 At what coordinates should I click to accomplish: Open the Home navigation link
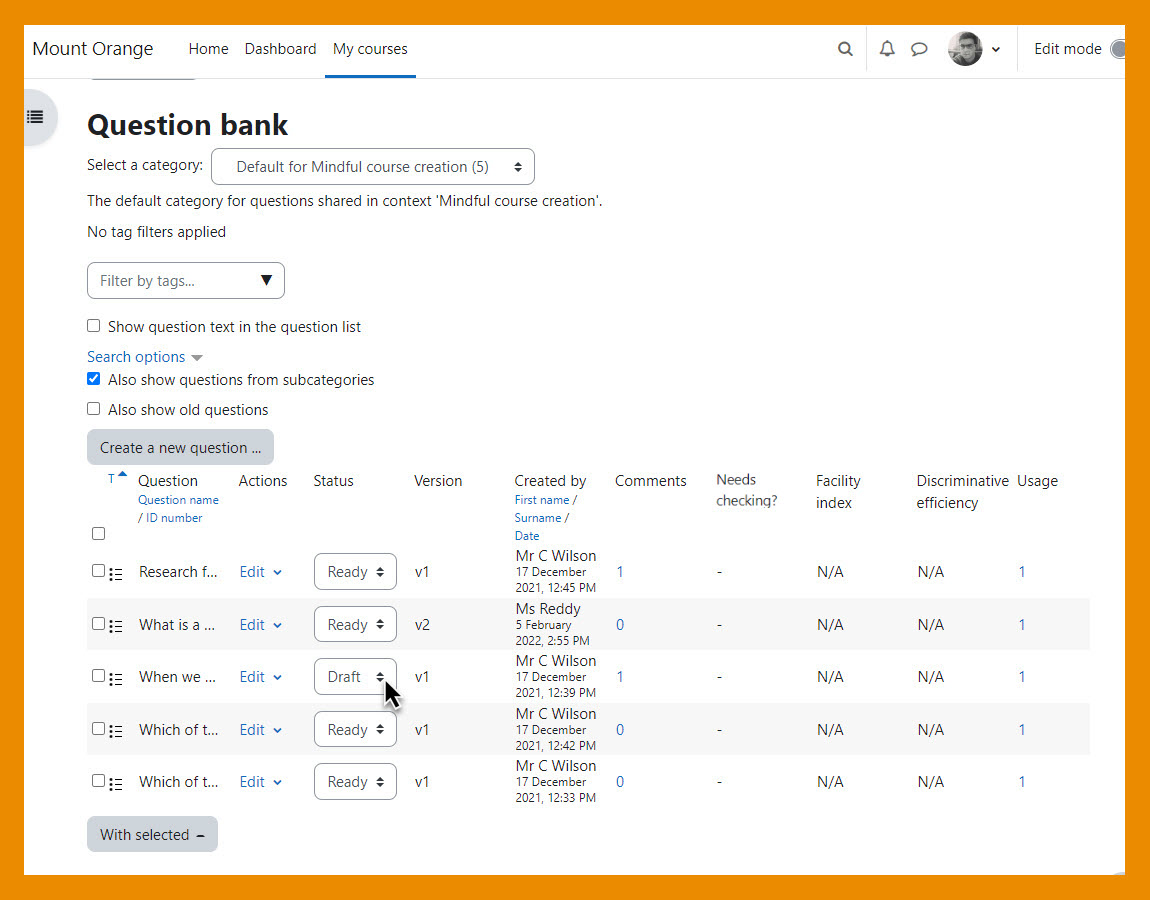click(x=208, y=49)
